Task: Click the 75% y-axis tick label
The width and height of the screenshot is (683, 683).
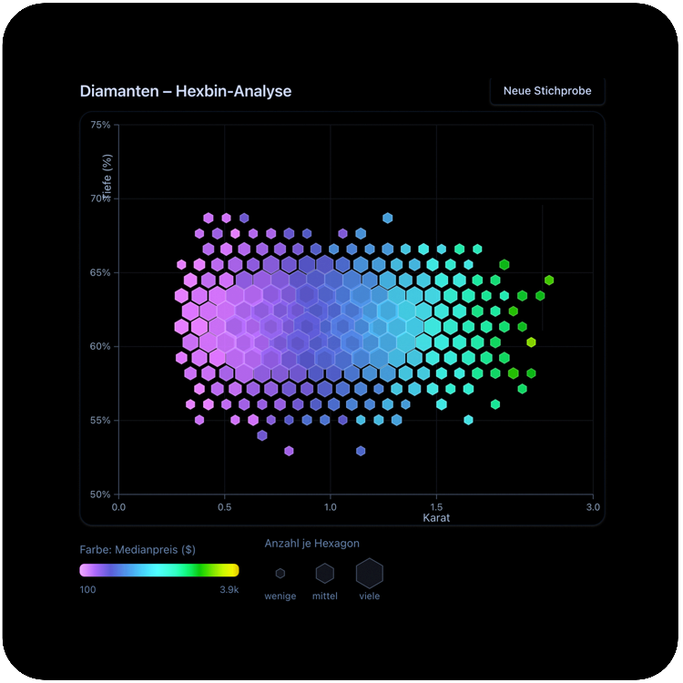Action: (x=100, y=125)
